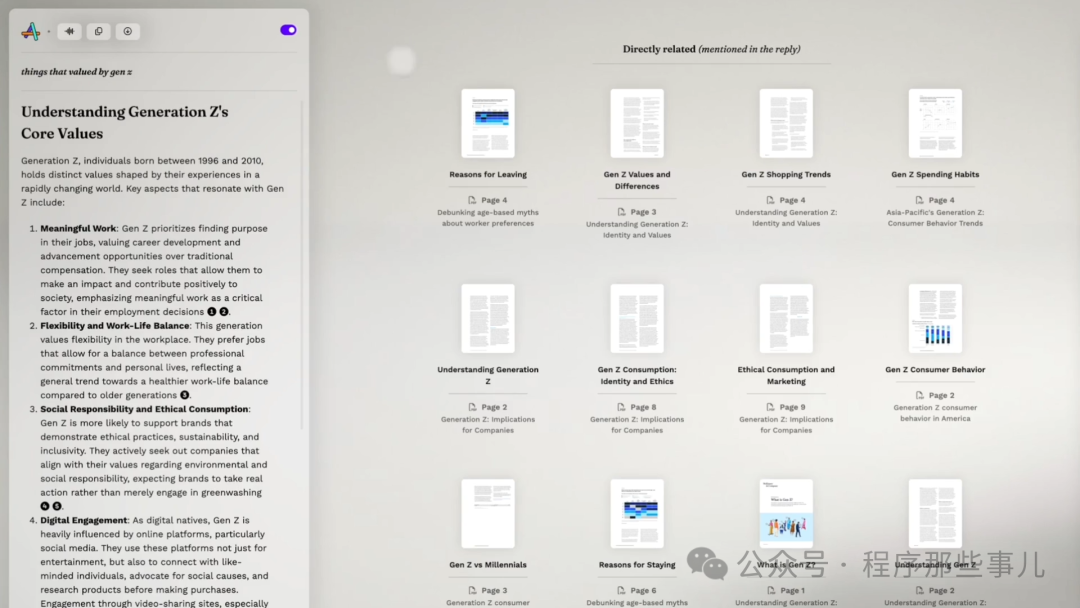This screenshot has width=1080, height=608.
Task: Click 'Page 3' under Gen Z Values and Differences
Action: click(x=643, y=212)
